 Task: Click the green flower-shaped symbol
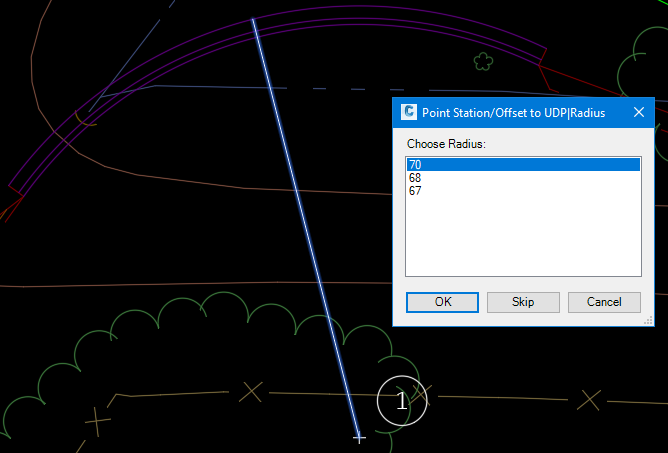[x=483, y=62]
